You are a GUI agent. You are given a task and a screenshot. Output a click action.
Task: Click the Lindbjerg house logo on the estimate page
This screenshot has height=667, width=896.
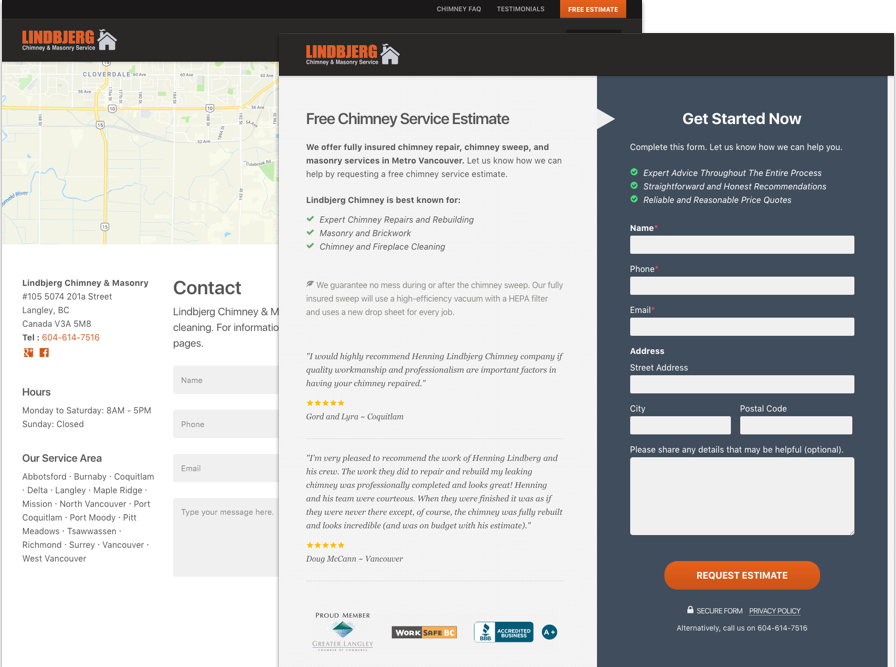point(353,54)
